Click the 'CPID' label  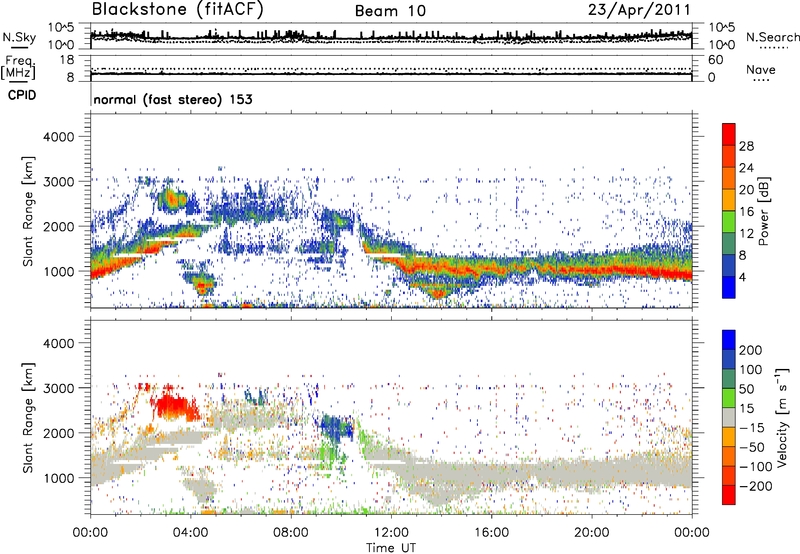tap(22, 95)
